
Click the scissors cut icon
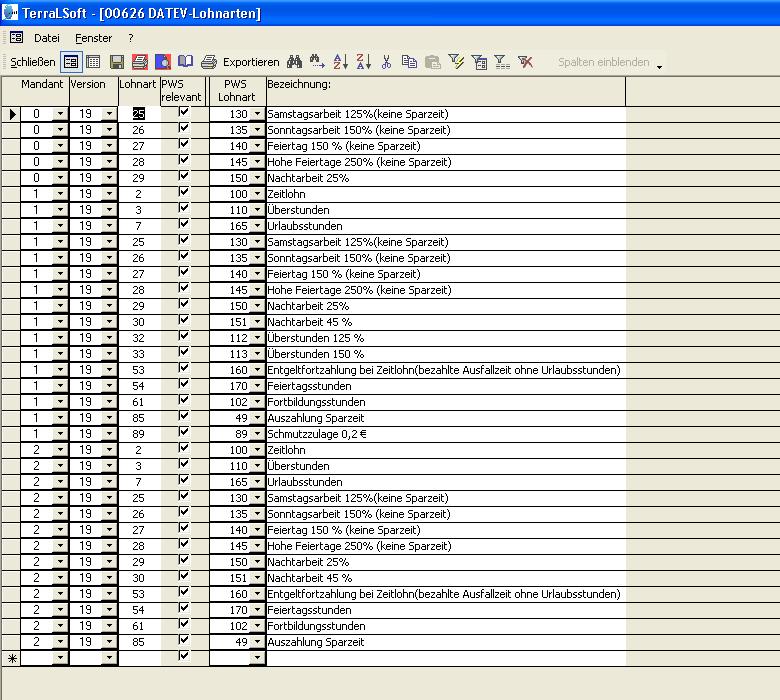click(x=386, y=62)
